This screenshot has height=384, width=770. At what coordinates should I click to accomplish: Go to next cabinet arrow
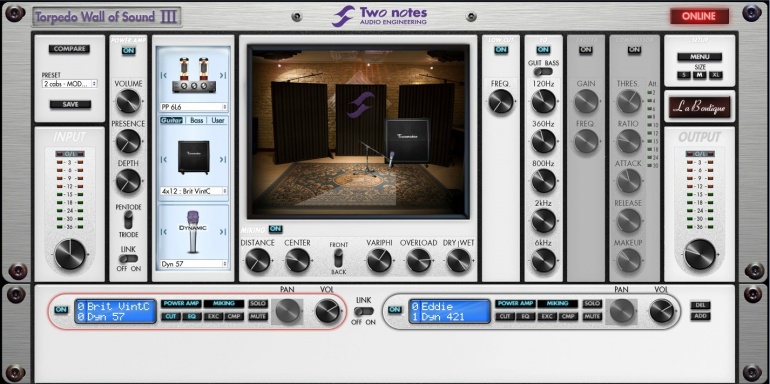223,159
